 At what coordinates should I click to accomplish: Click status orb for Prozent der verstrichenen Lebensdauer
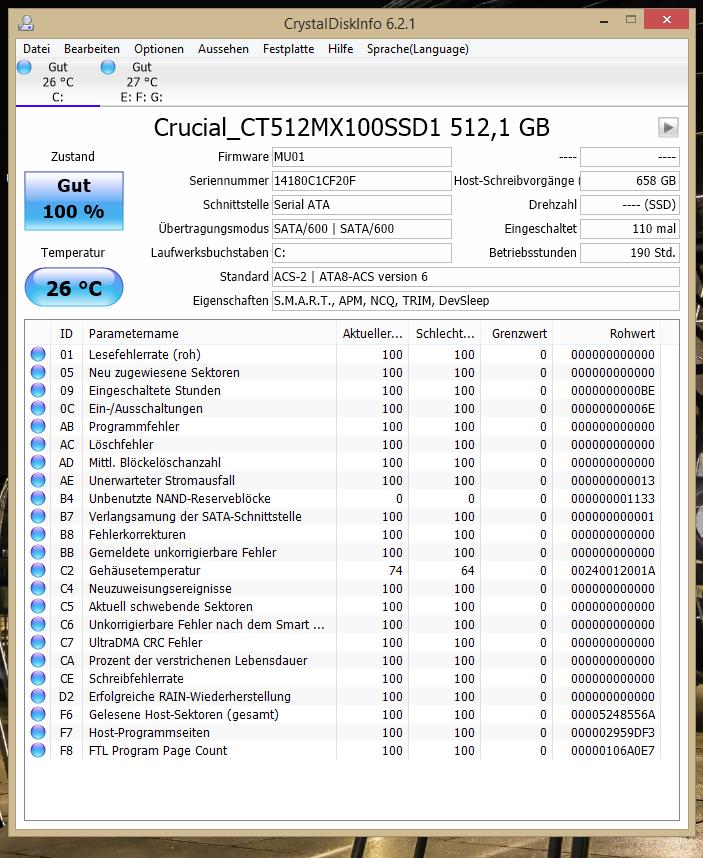click(x=38, y=660)
